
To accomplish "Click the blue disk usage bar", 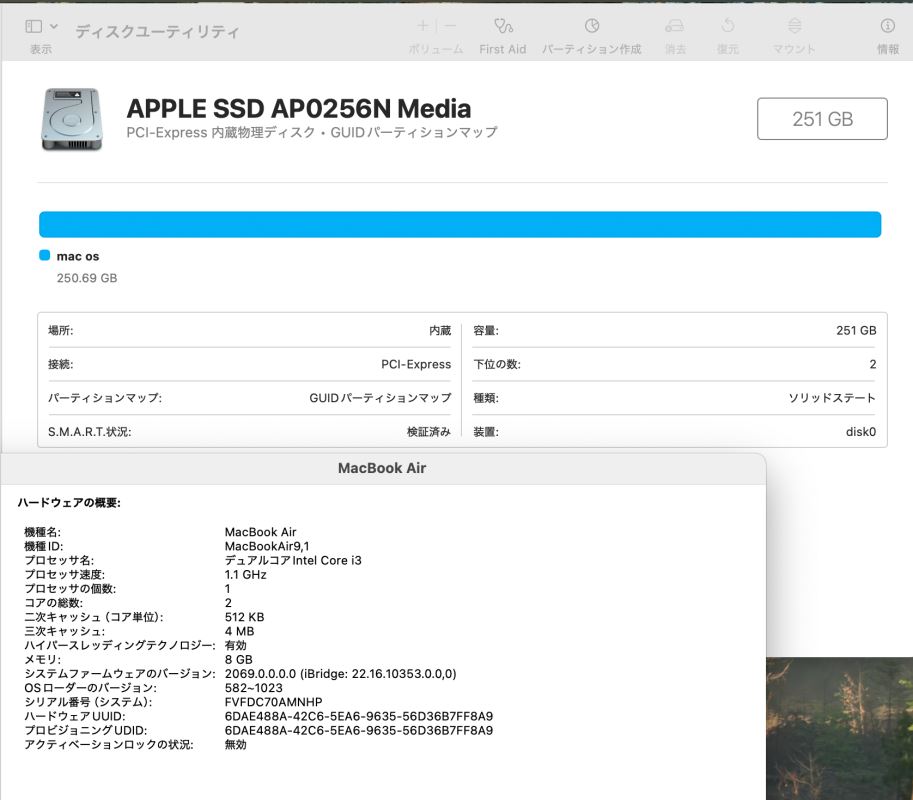I will tap(459, 225).
